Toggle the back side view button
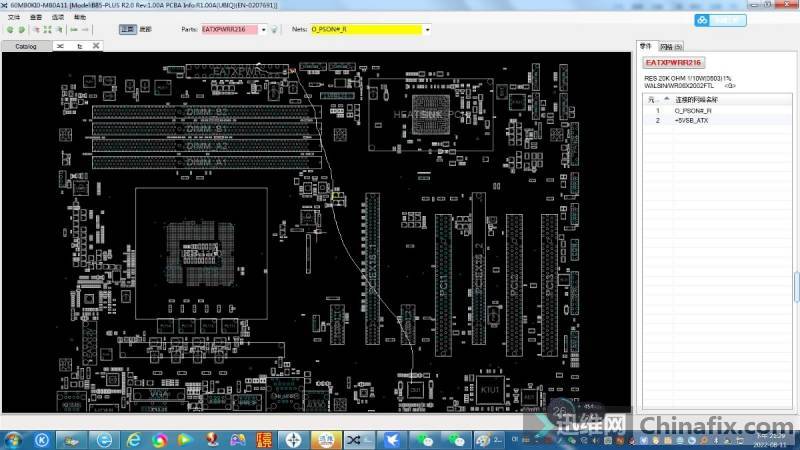This screenshot has height=450, width=800. [x=145, y=30]
